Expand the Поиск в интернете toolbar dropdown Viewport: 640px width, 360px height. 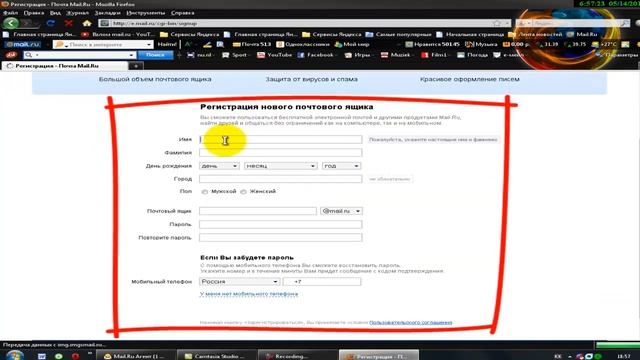click(149, 44)
